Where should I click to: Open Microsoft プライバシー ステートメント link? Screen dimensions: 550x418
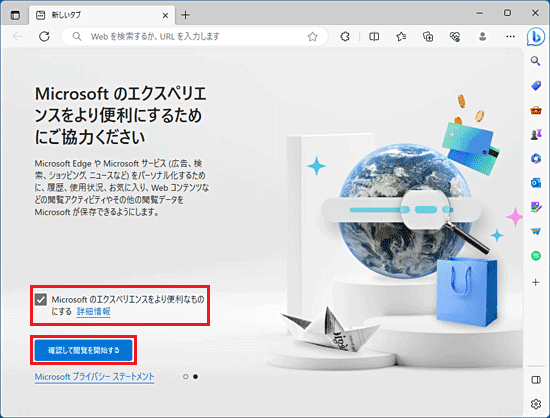(x=94, y=377)
